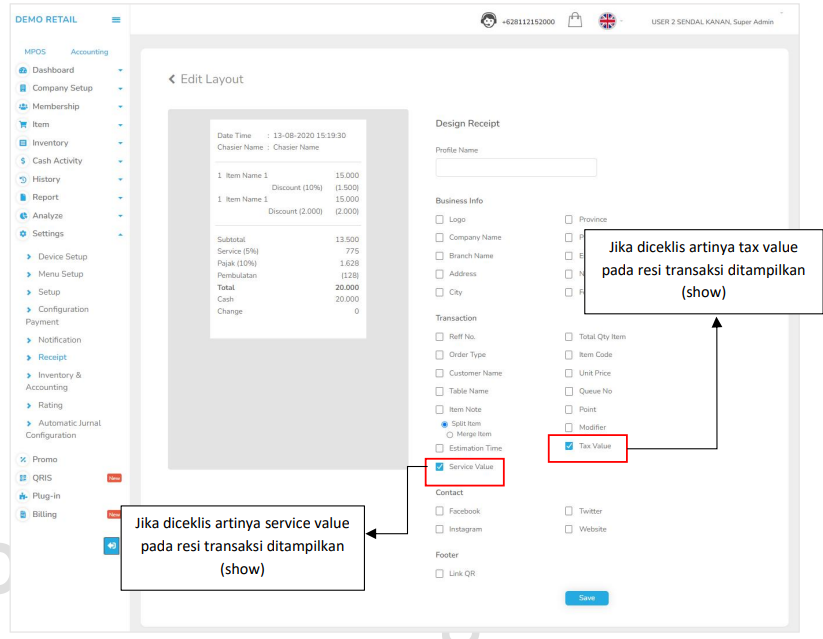Image resolution: width=823 pixels, height=639 pixels.
Task: Click the QRIS sidebar icon
Action: (23, 478)
